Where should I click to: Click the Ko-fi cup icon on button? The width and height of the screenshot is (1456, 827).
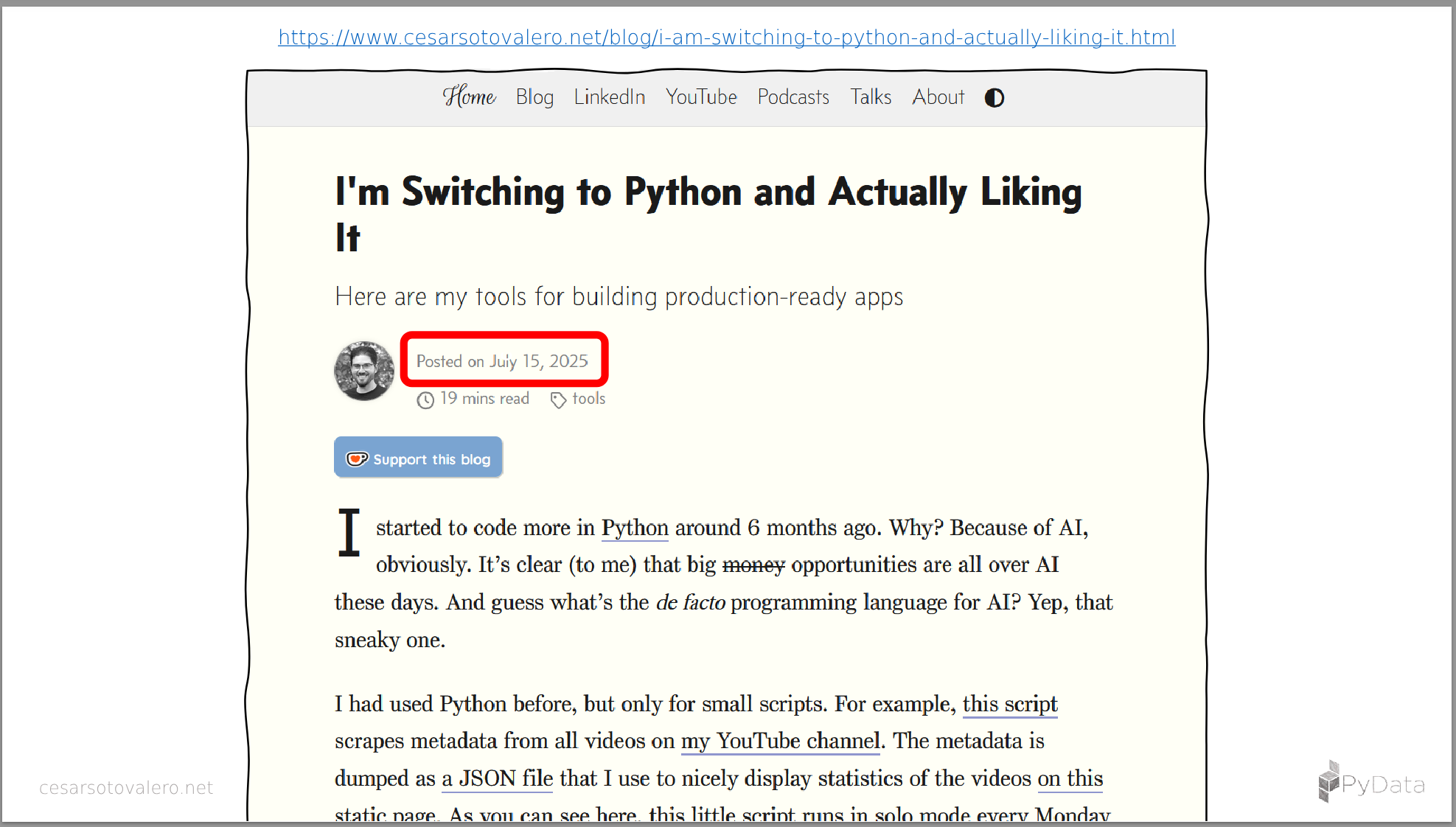click(x=357, y=459)
